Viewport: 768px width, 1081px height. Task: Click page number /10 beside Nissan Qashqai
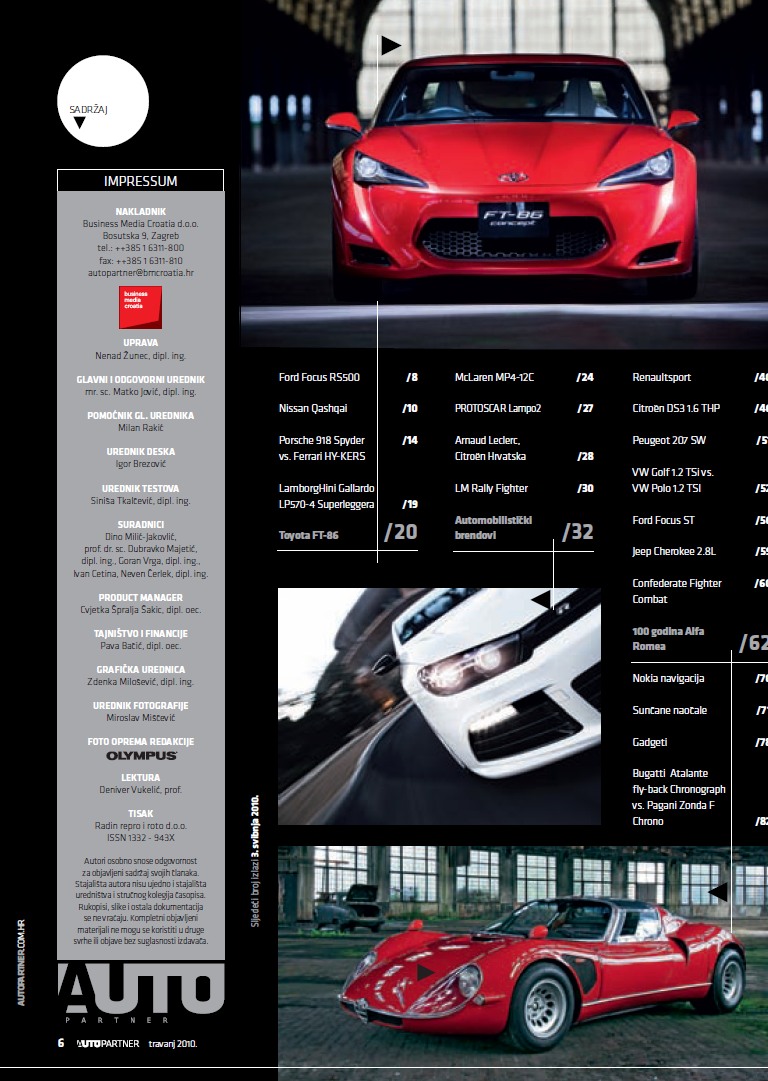click(x=410, y=408)
